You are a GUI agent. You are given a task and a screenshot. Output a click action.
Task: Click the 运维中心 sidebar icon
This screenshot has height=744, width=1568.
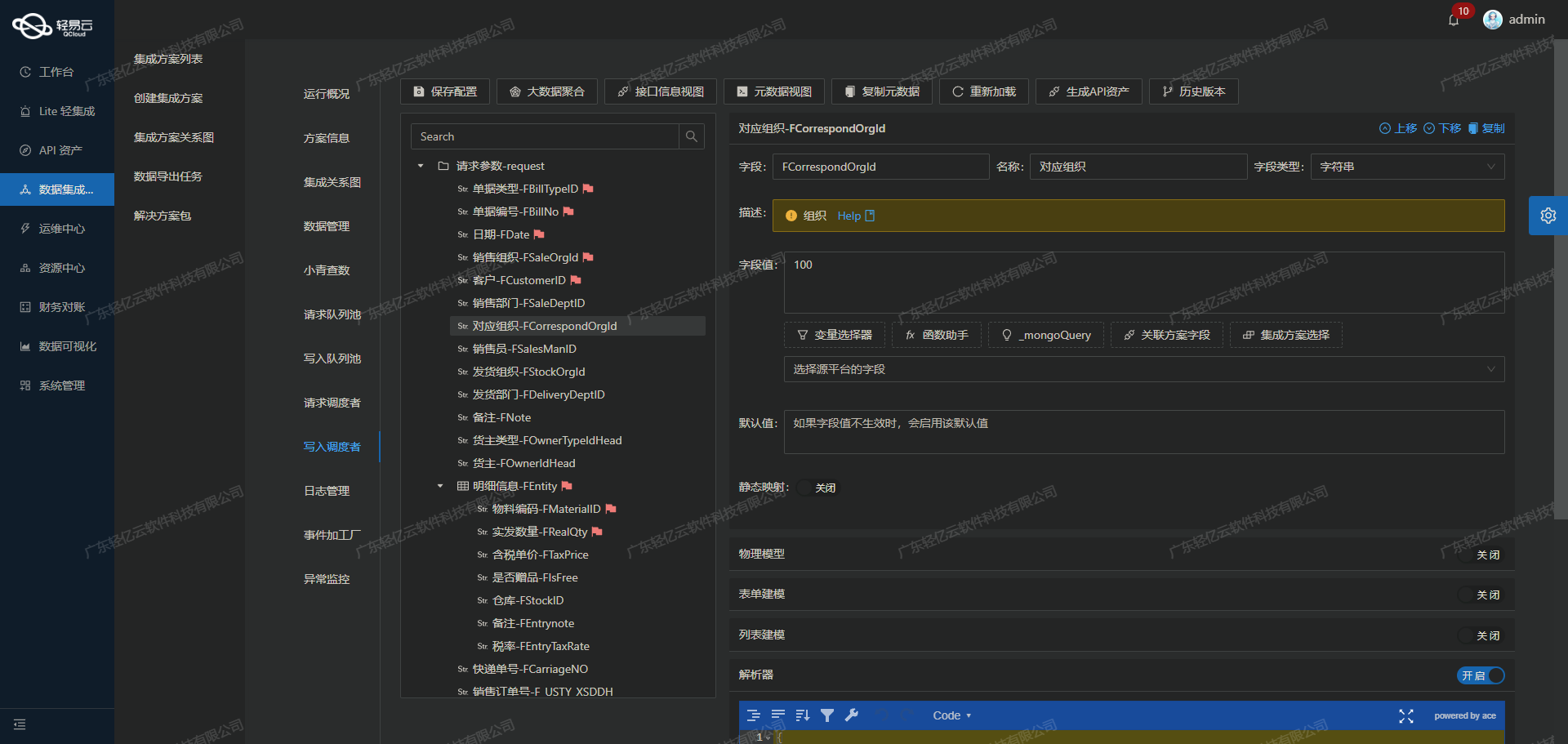[25, 229]
